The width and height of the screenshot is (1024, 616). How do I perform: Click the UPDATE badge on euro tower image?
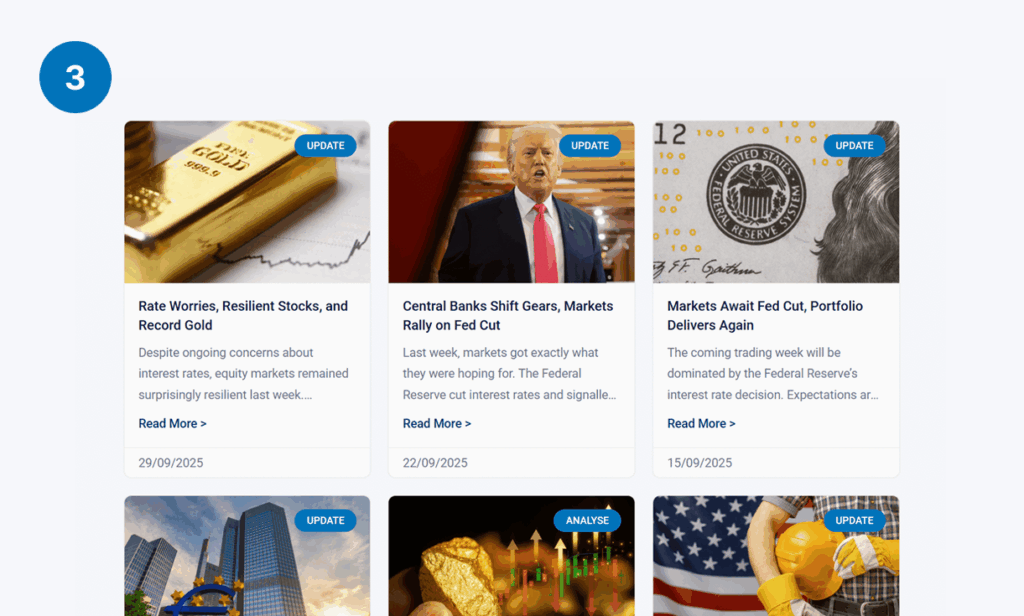[325, 521]
